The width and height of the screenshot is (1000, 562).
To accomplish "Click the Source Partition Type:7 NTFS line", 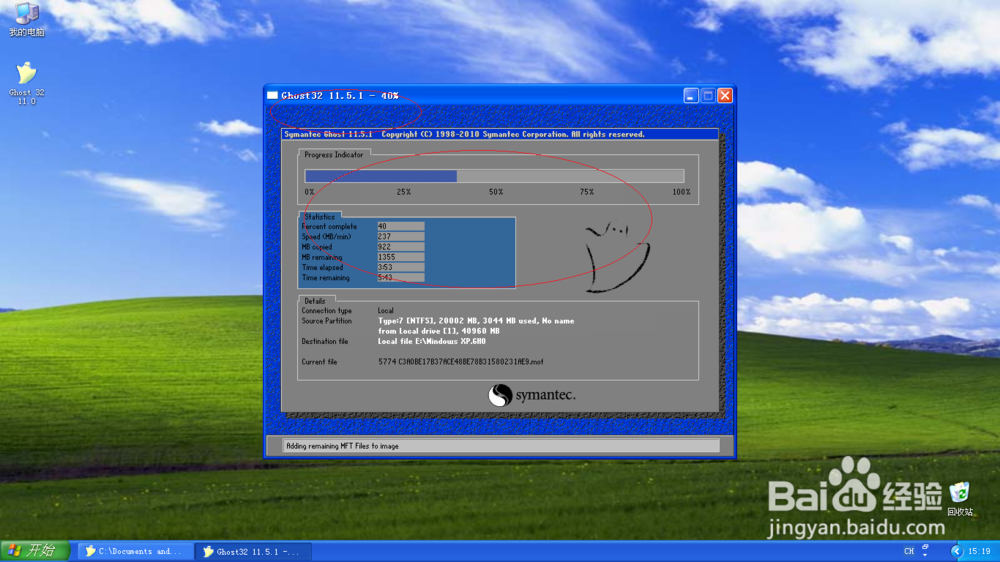I will 476,321.
